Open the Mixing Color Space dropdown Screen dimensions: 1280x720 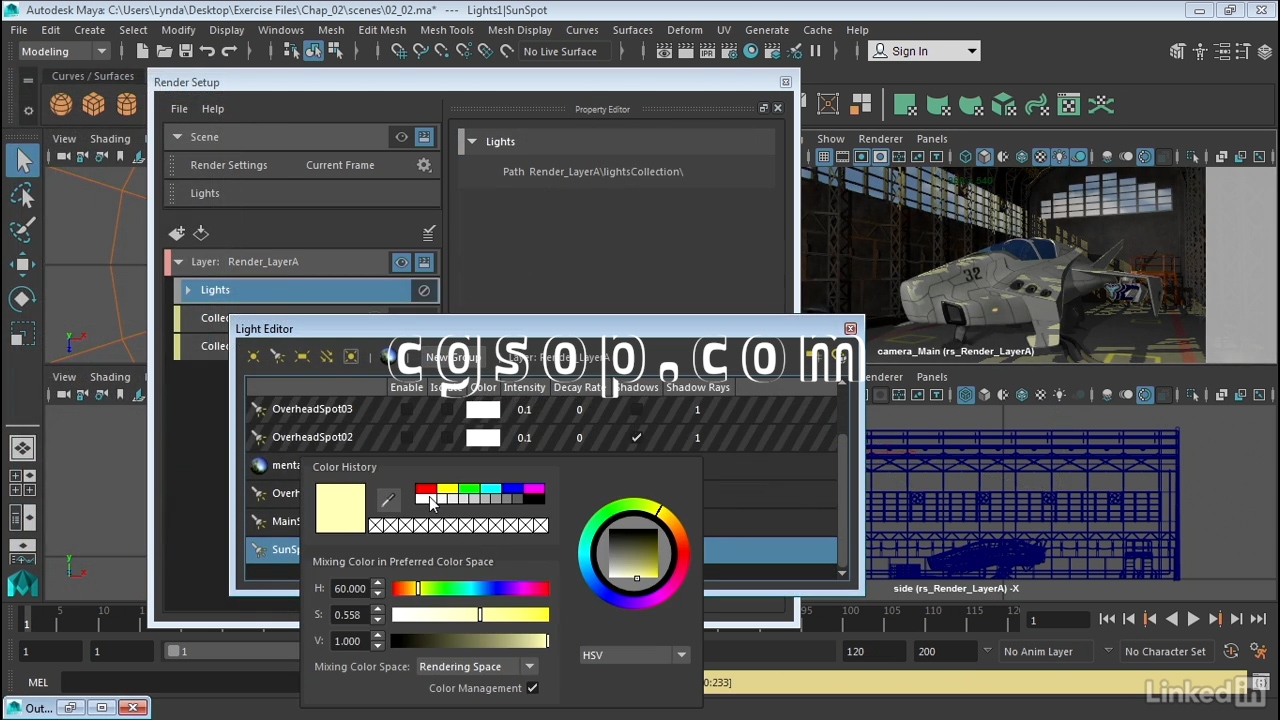[477, 667]
